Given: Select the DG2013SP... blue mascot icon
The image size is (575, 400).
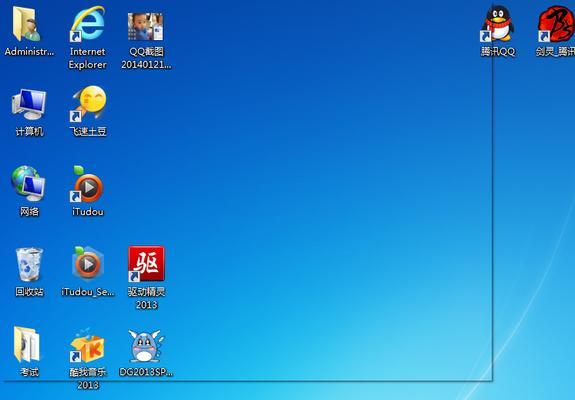Looking at the screenshot, I should tap(146, 346).
